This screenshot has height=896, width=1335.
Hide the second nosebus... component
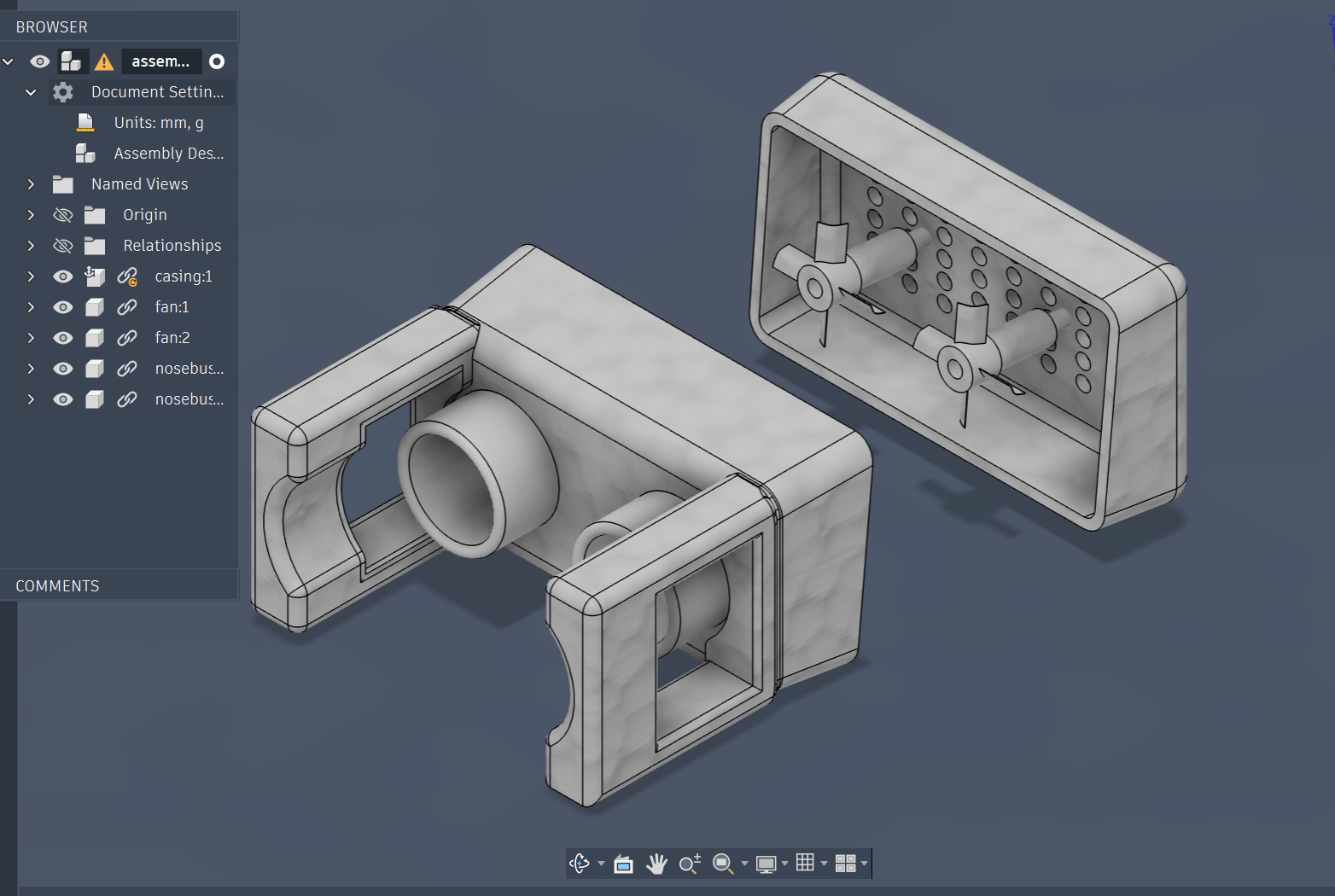coord(63,399)
